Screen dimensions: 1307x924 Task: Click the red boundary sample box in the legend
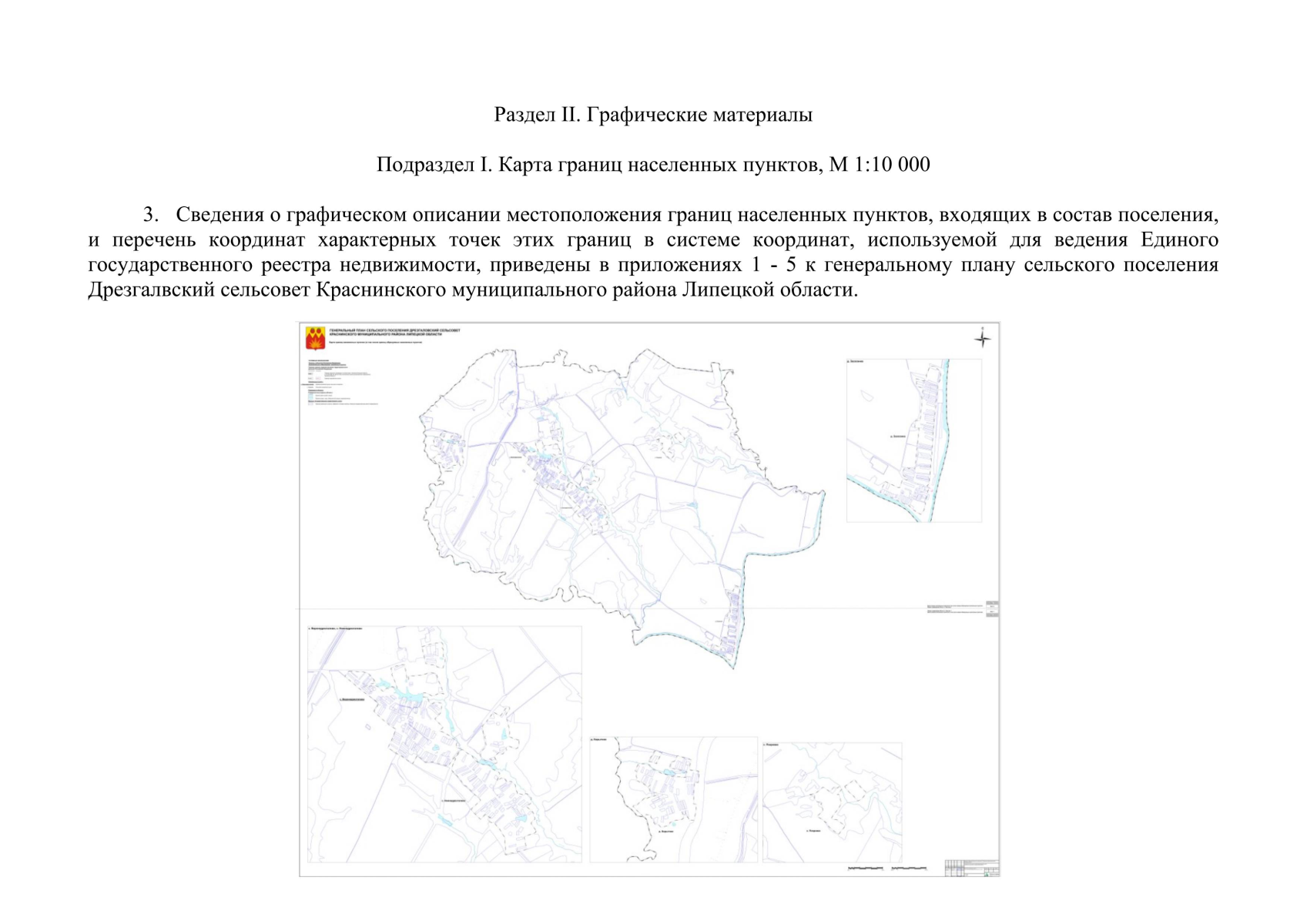(x=319, y=378)
